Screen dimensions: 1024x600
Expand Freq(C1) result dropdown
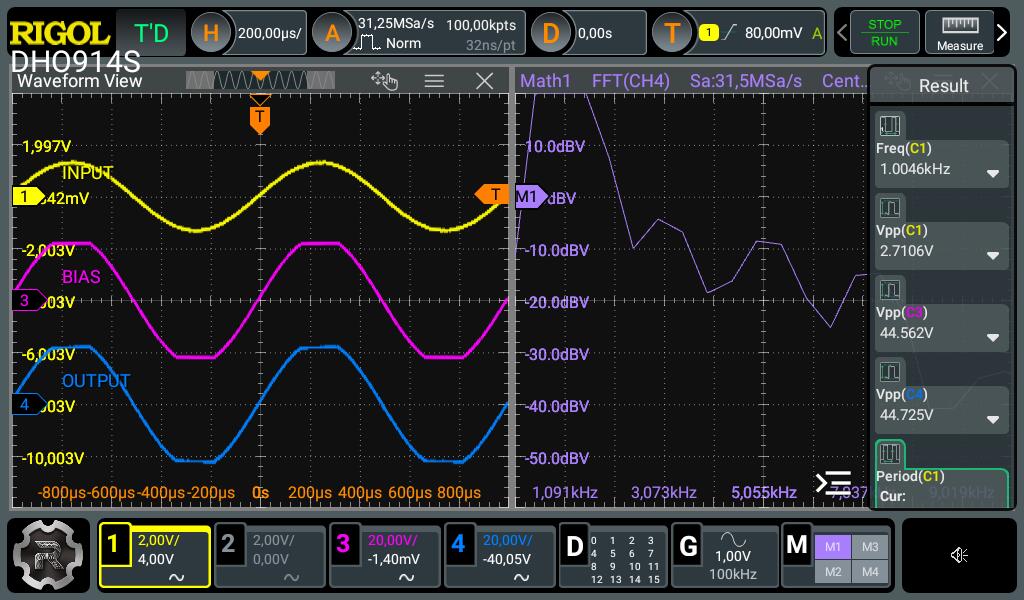point(993,174)
